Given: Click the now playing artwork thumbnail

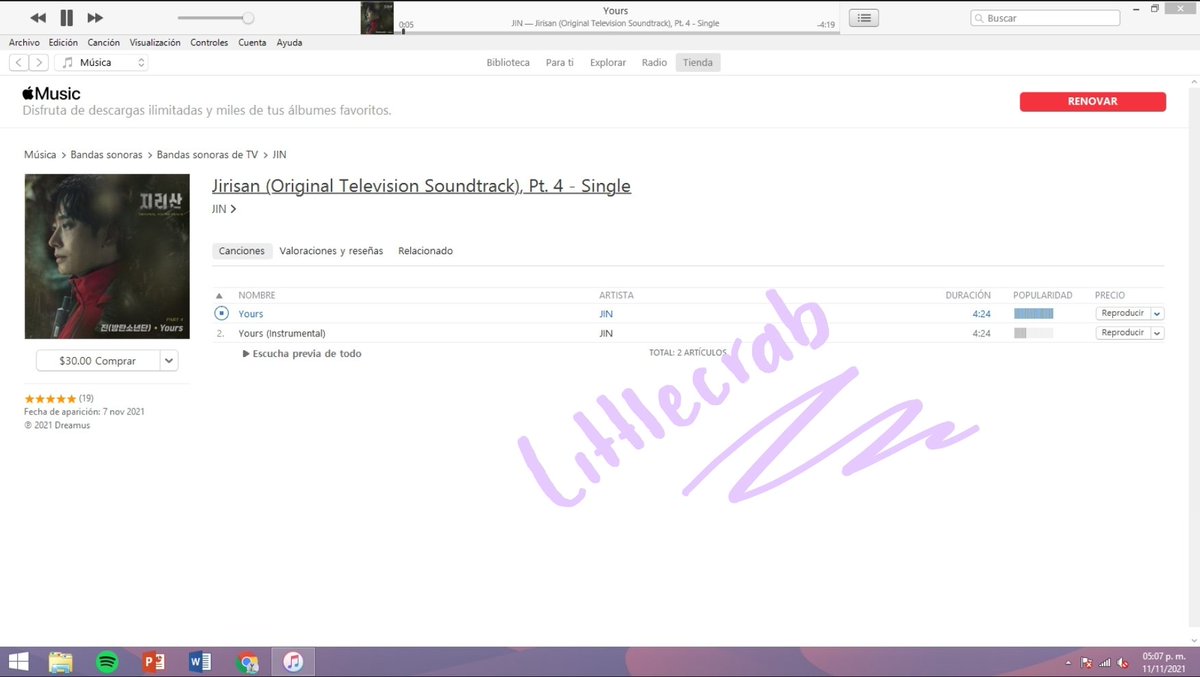Looking at the screenshot, I should point(377,18).
